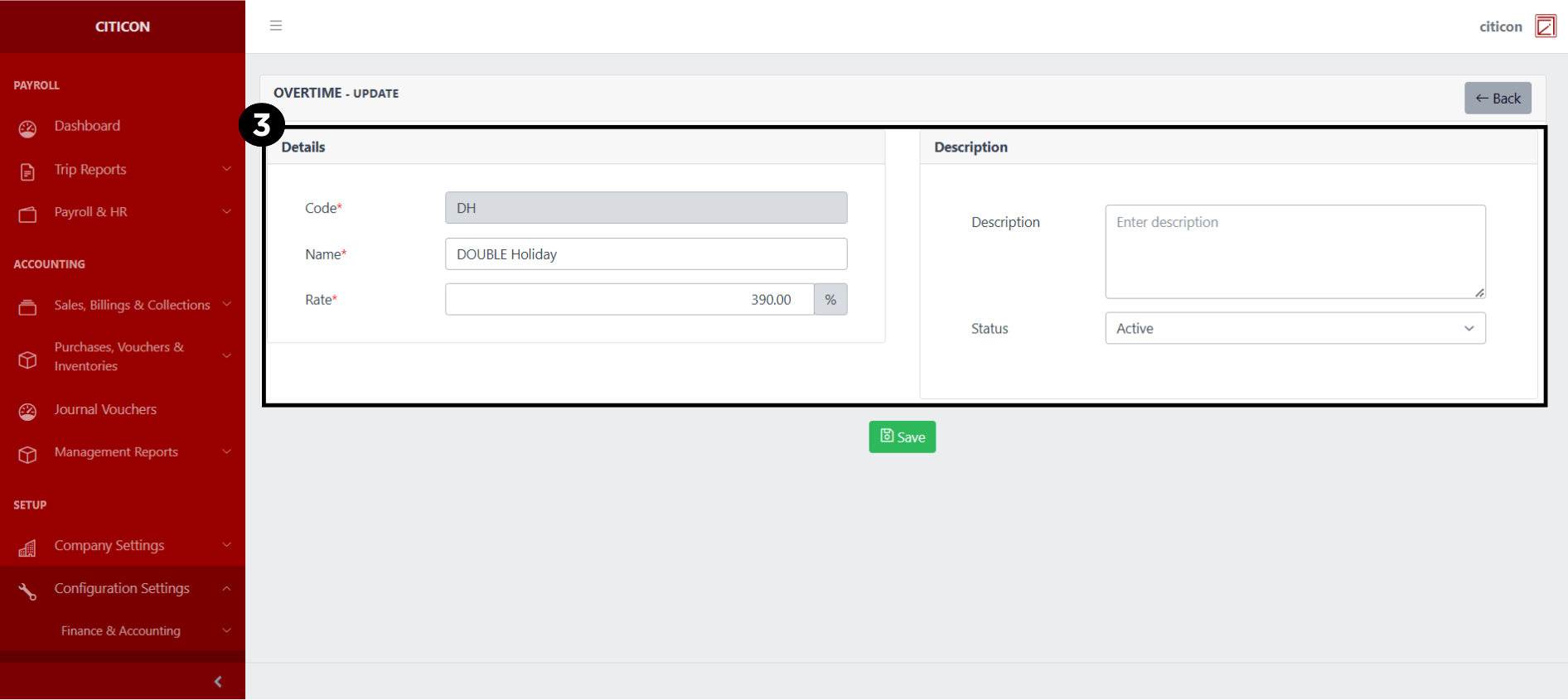Go back using the Back button
This screenshot has height=700, width=1568.
pyautogui.click(x=1497, y=99)
